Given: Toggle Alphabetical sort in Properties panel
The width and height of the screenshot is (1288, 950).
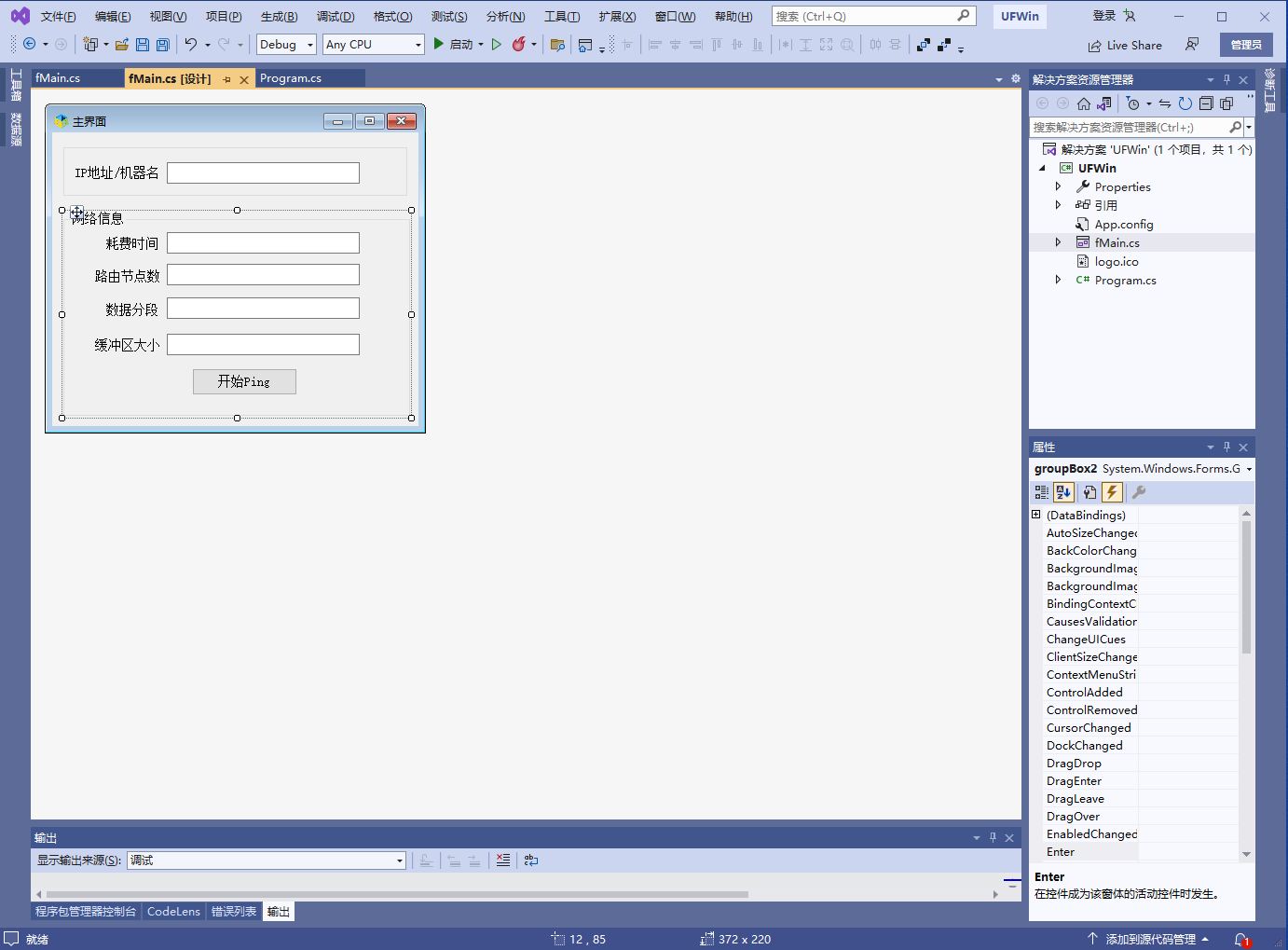Looking at the screenshot, I should (x=1063, y=492).
